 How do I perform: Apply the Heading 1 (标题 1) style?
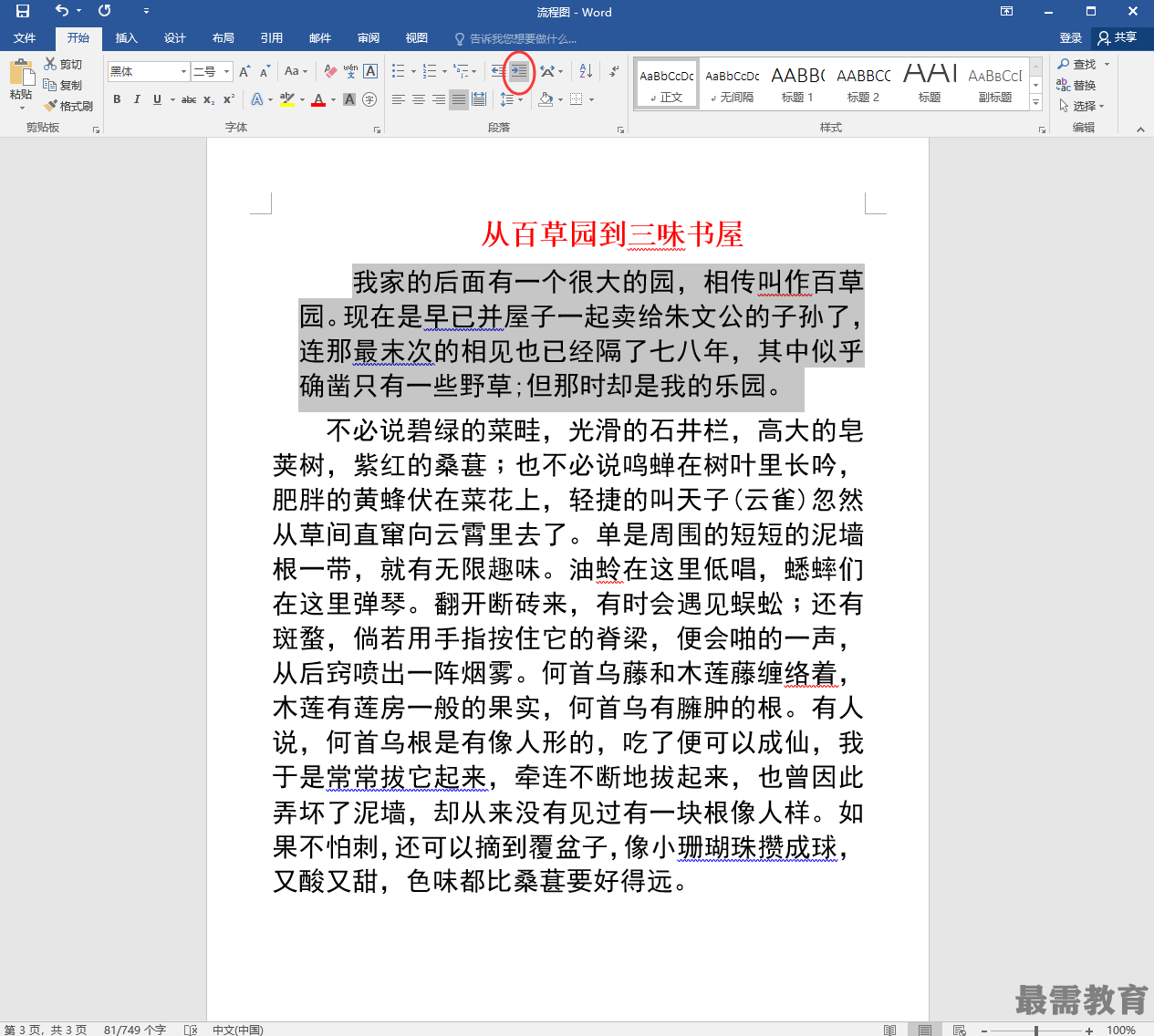coord(797,84)
